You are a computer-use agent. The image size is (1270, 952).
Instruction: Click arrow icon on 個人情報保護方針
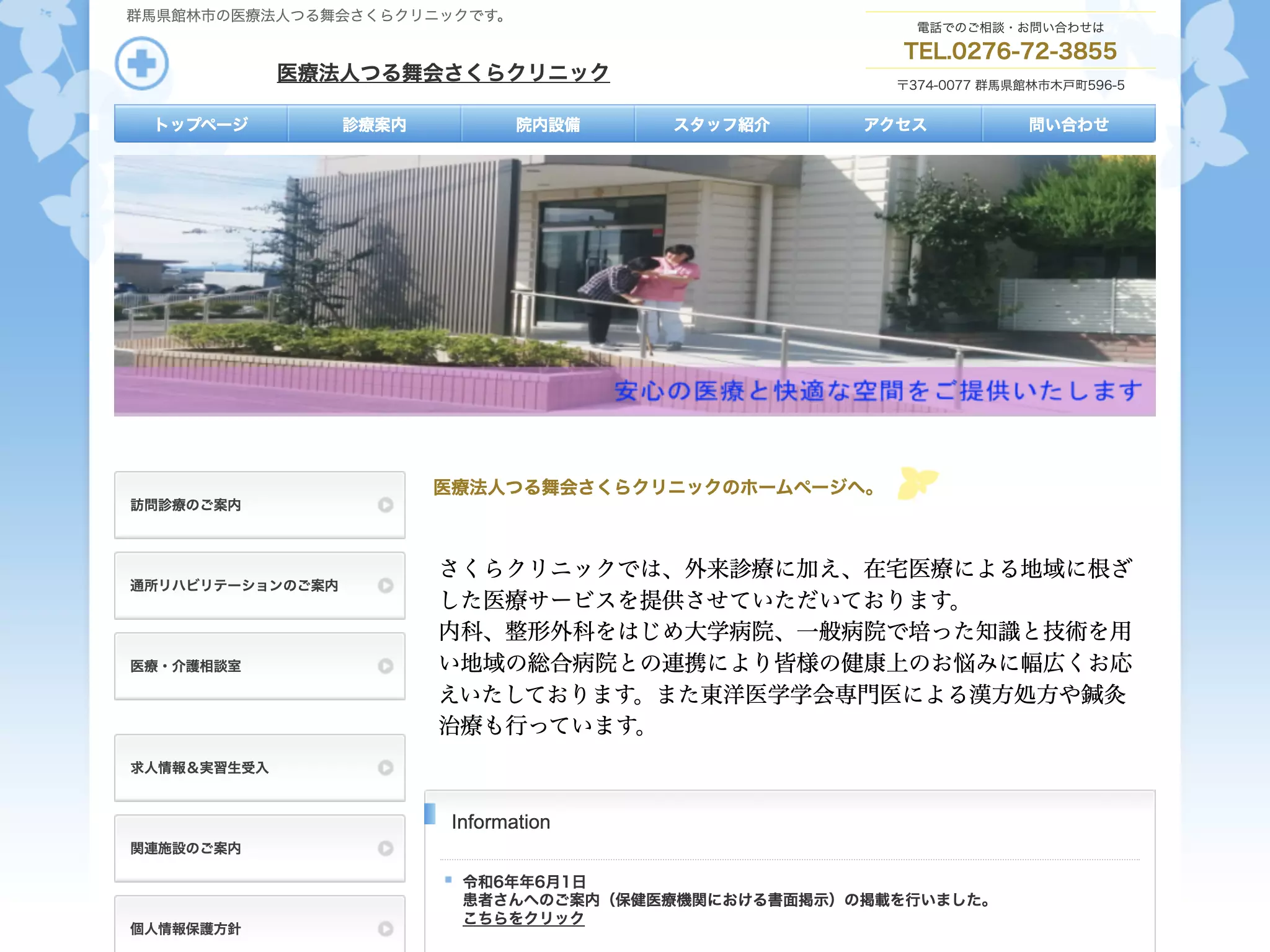386,929
